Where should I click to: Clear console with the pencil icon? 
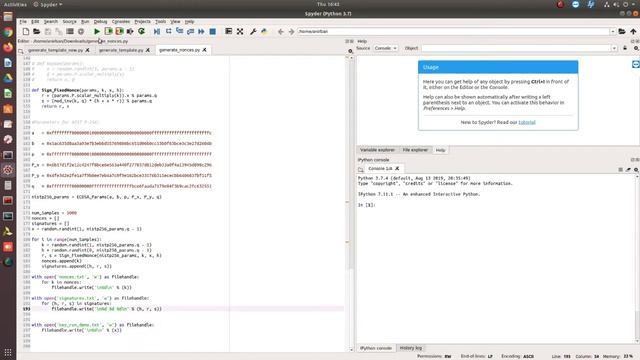tap(628, 169)
